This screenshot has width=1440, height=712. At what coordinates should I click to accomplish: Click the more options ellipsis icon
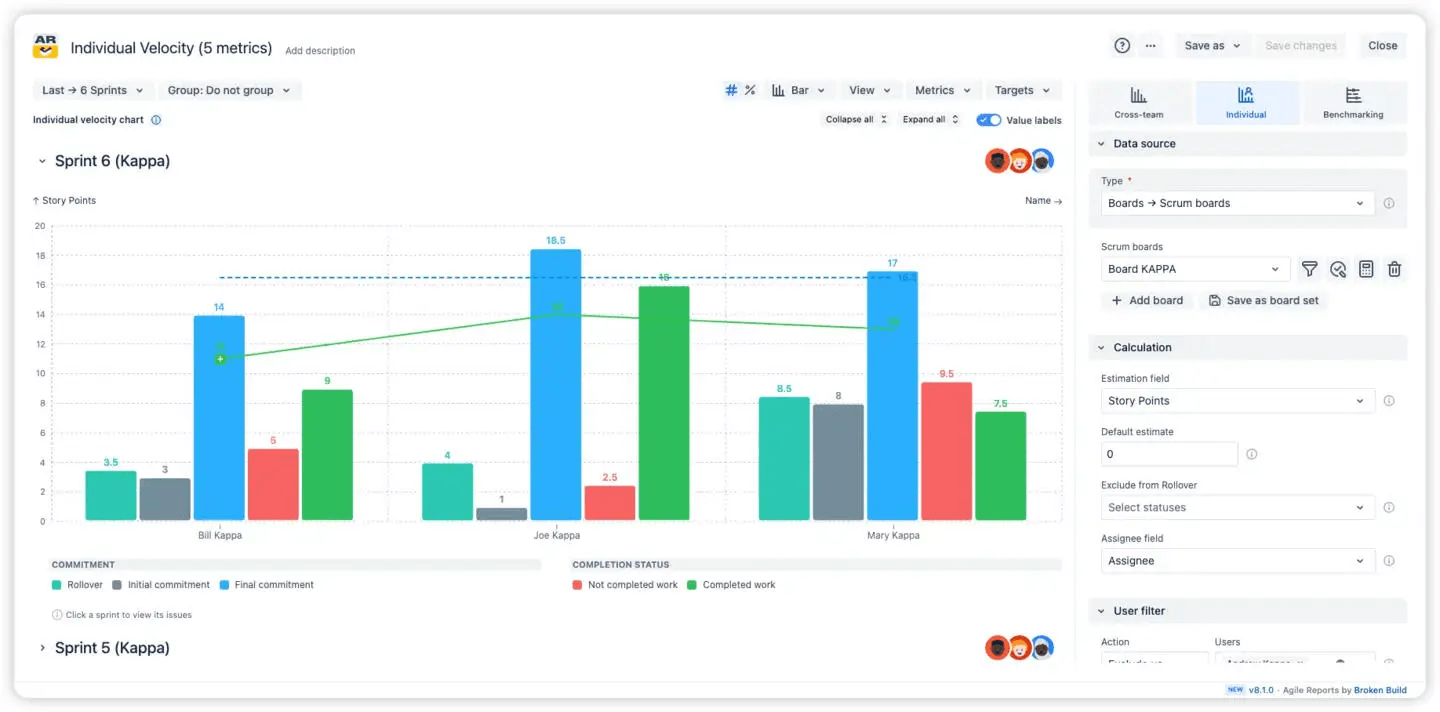click(1150, 46)
